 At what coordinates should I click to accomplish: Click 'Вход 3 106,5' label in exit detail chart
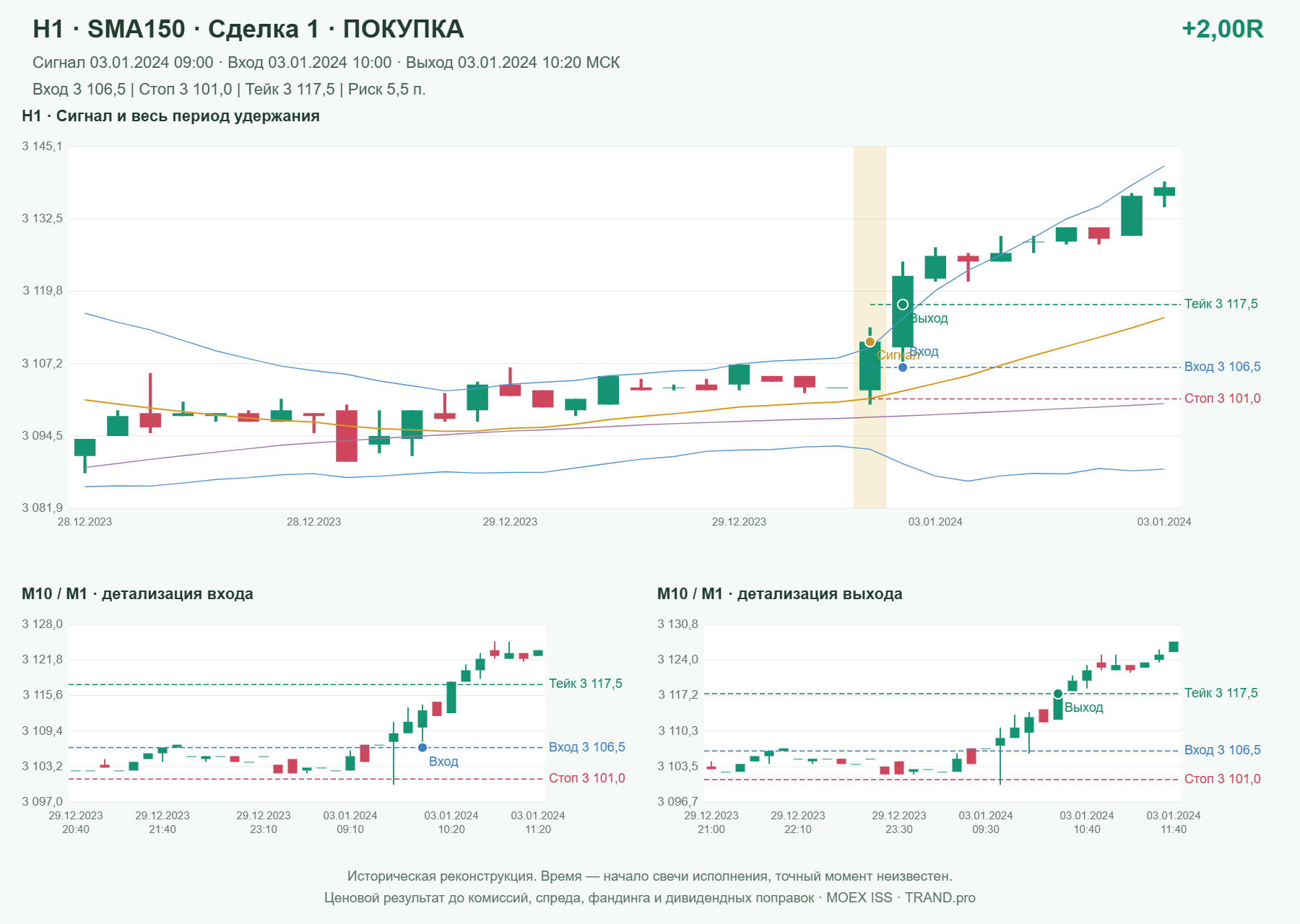coord(1222,750)
